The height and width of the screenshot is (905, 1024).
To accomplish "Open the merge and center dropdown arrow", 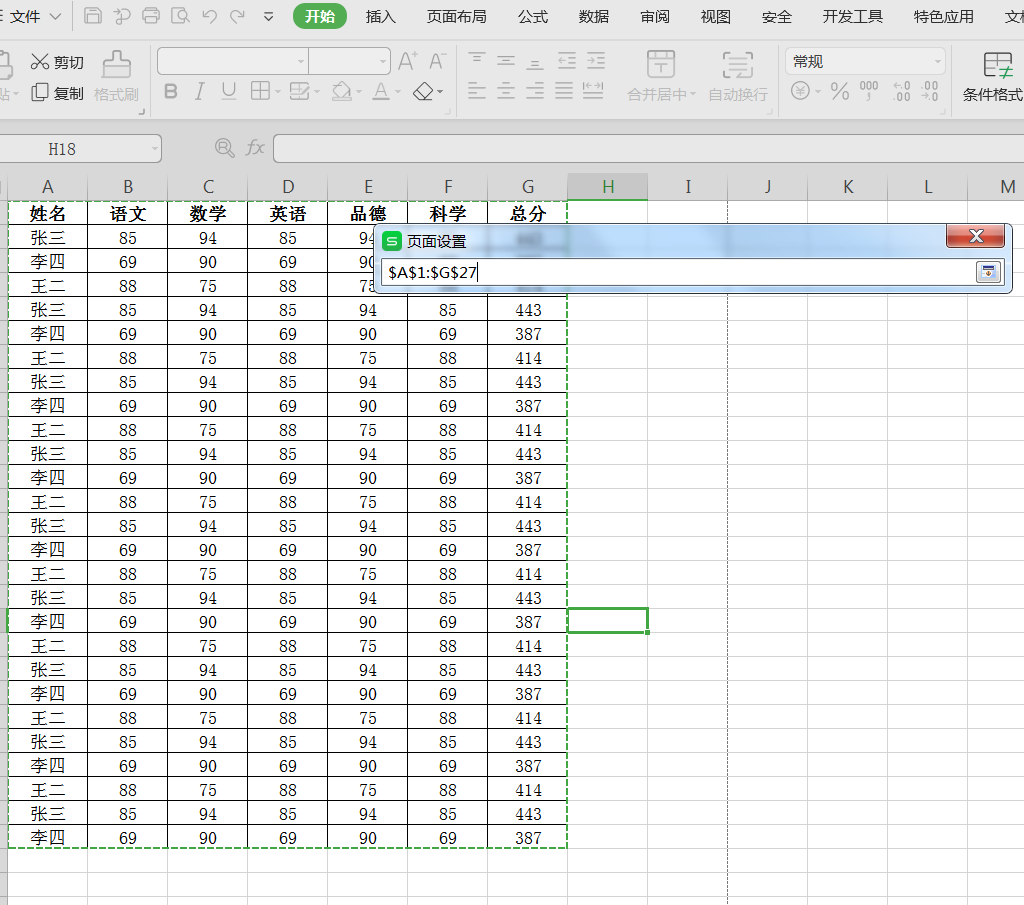I will tap(692, 95).
